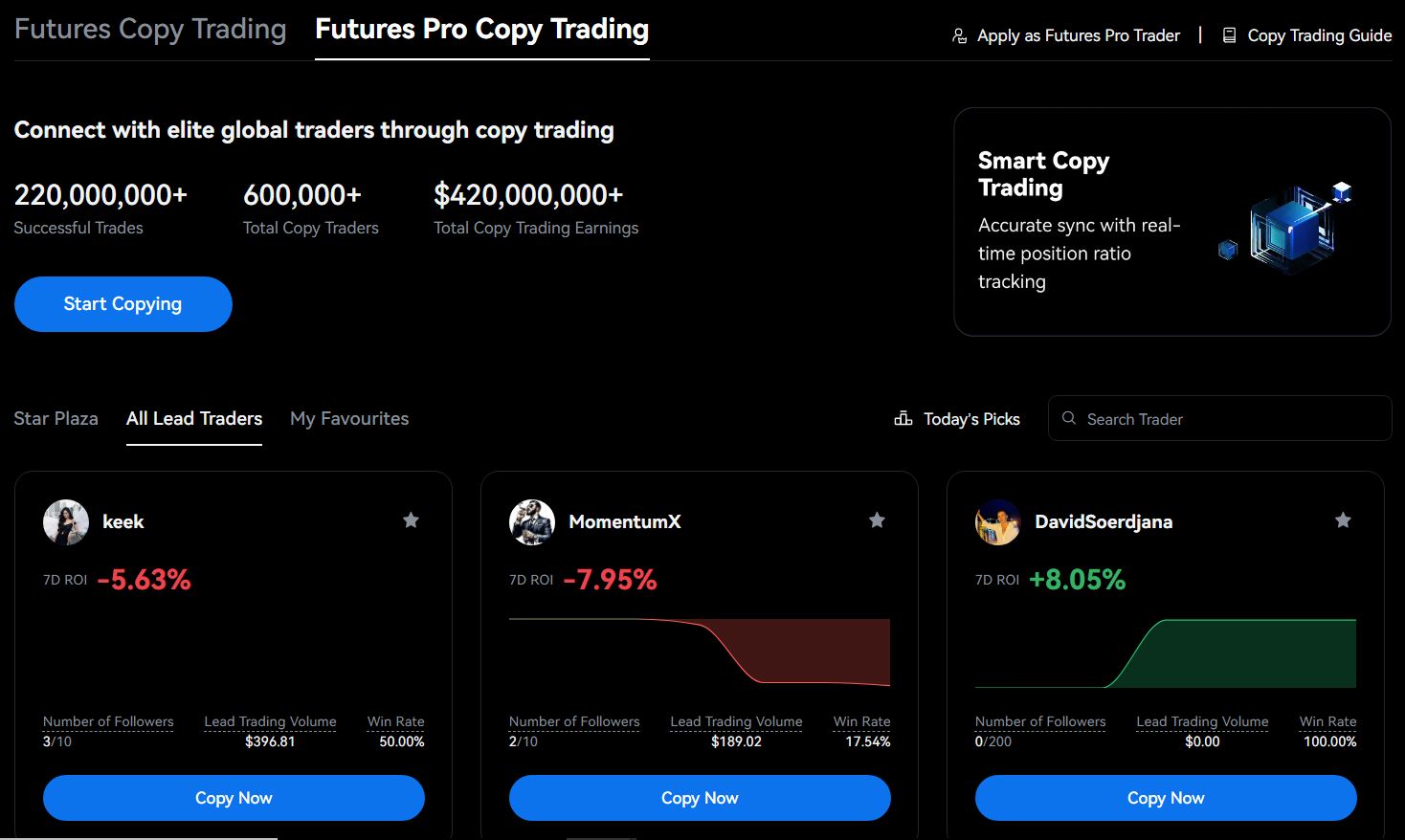Viewport: 1405px width, 840px height.
Task: Switch to the Futures Copy Trading tab
Action: pos(150,29)
